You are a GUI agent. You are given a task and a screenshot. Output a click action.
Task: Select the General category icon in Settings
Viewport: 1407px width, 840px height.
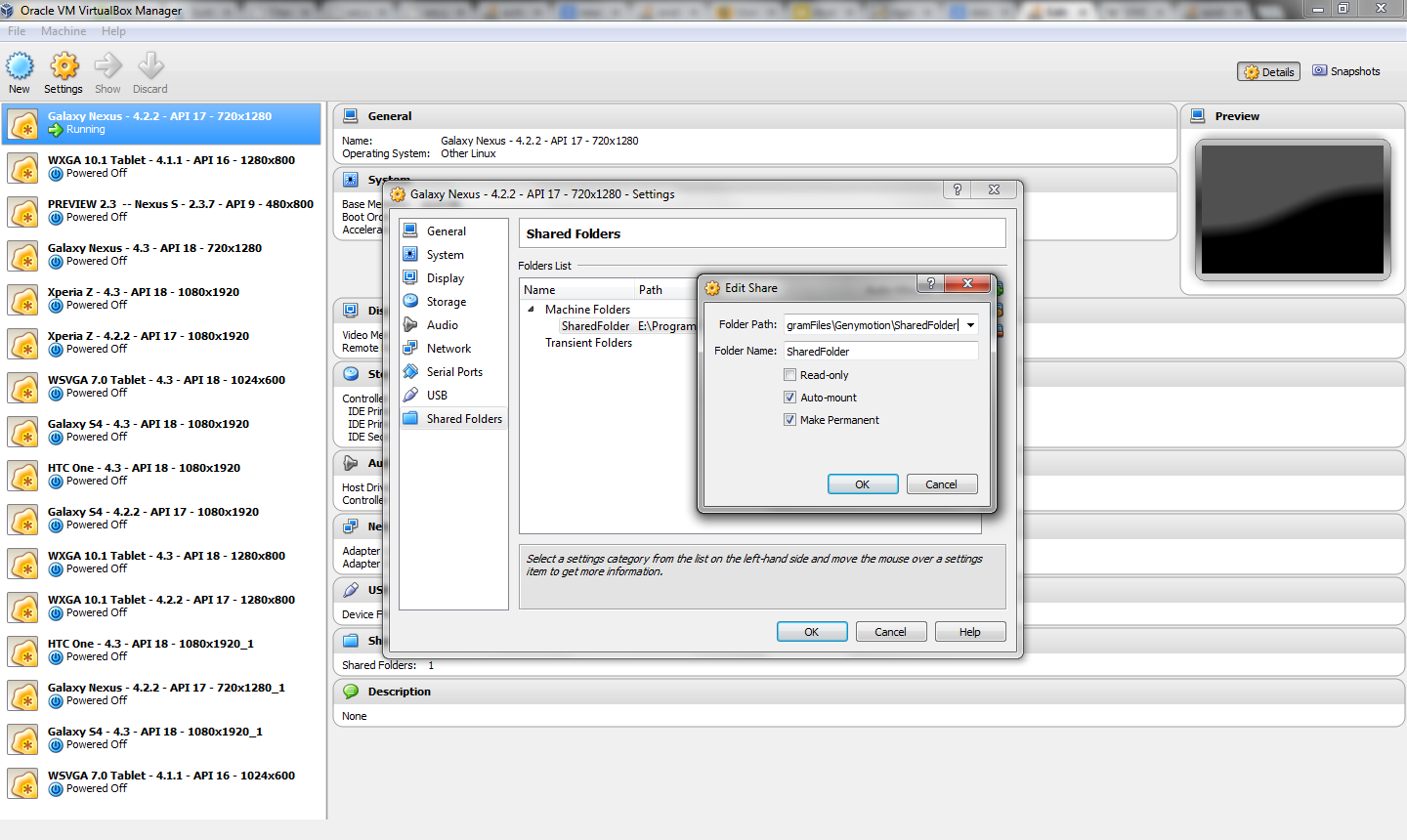[411, 231]
